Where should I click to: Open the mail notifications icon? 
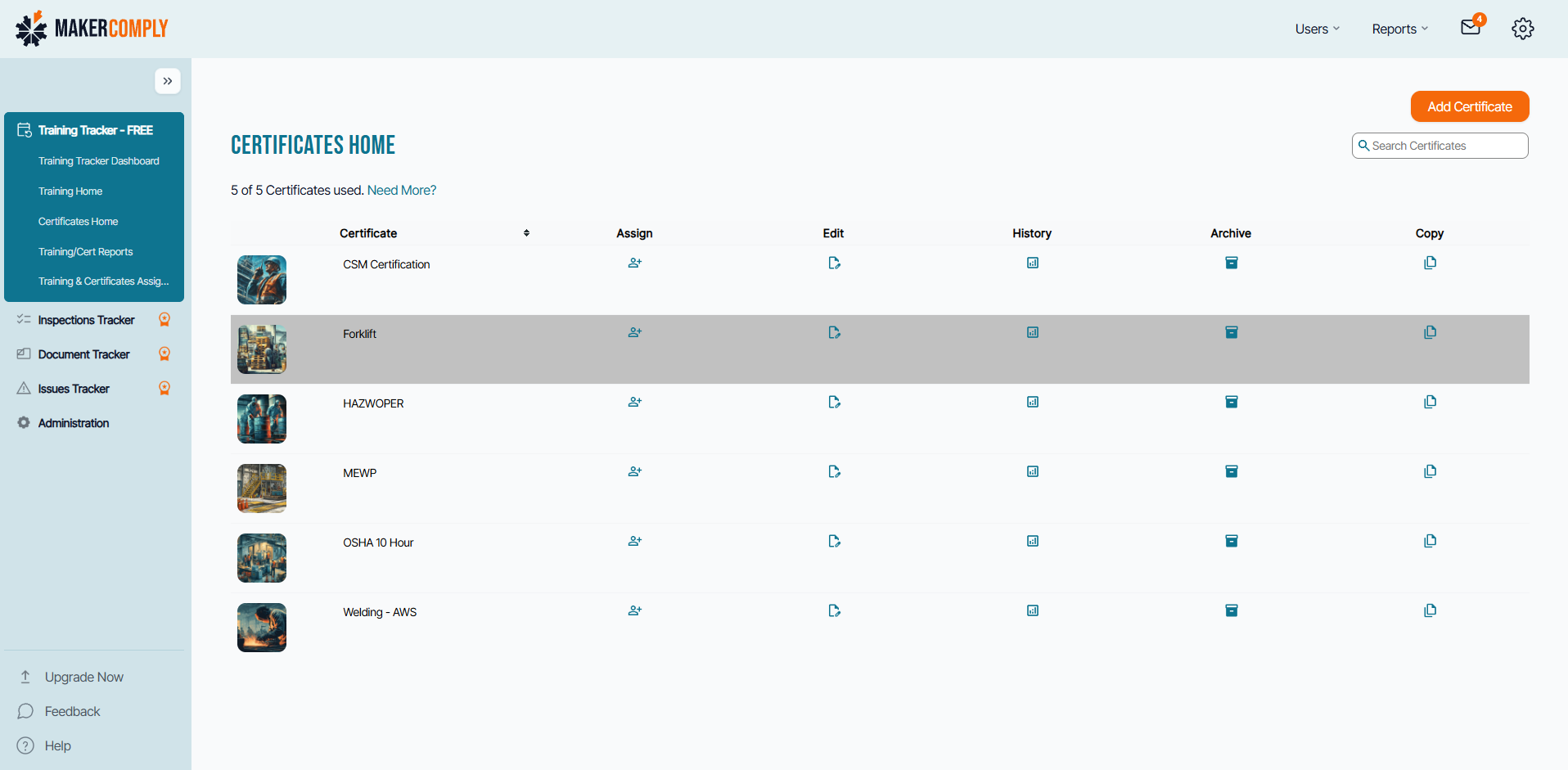click(x=1471, y=27)
